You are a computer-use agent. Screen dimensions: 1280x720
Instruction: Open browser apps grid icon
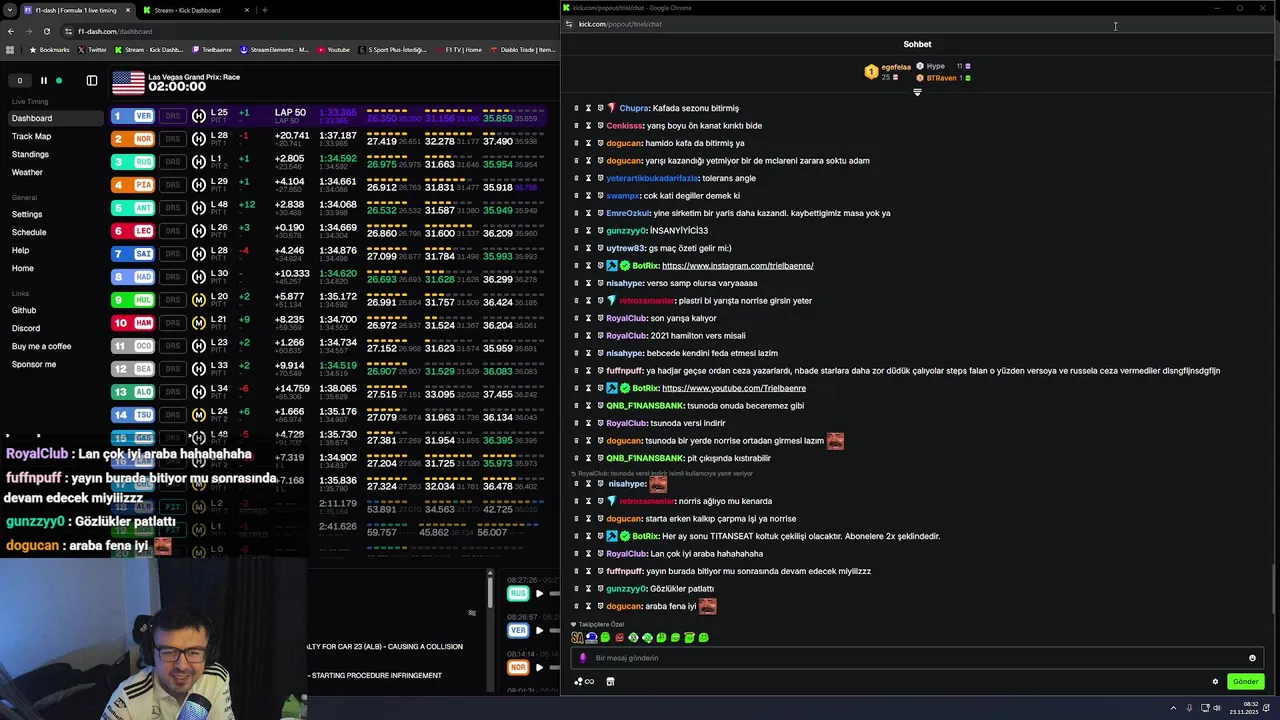coord(11,49)
